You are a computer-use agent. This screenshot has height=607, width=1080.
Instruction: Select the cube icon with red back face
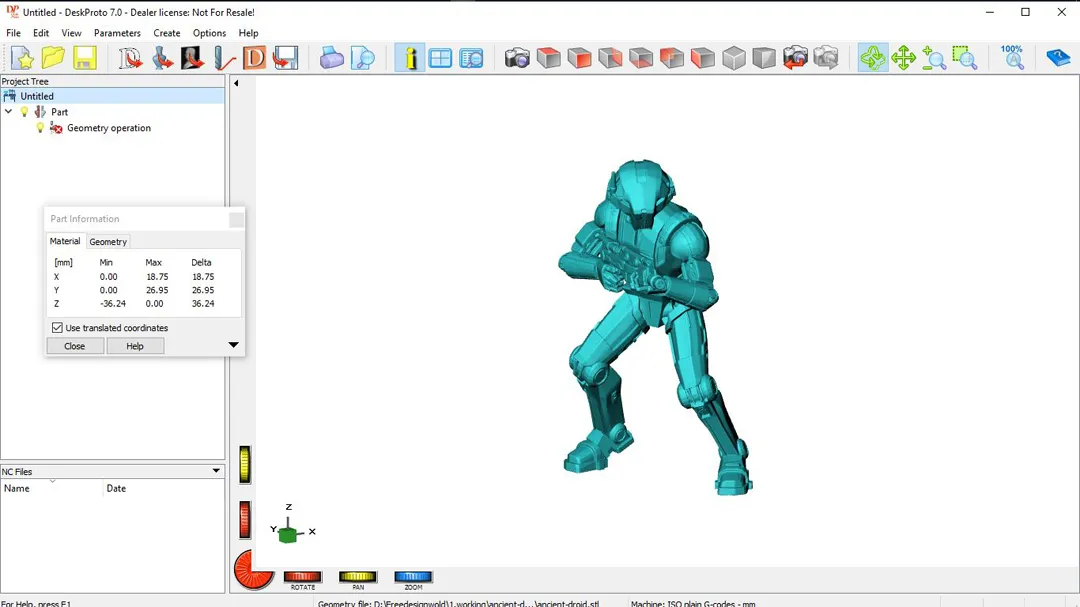click(672, 58)
